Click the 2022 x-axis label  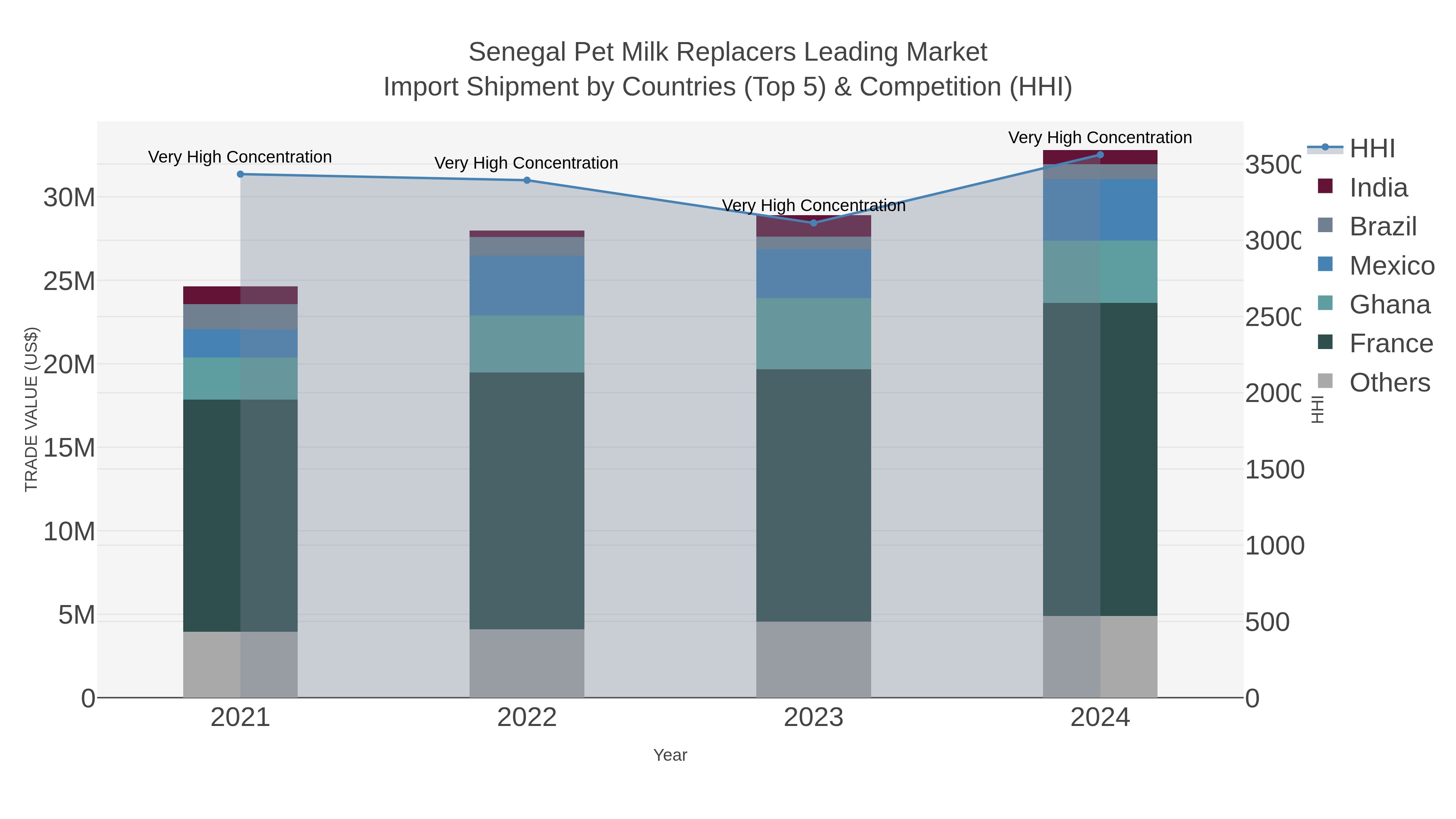pyautogui.click(x=527, y=718)
